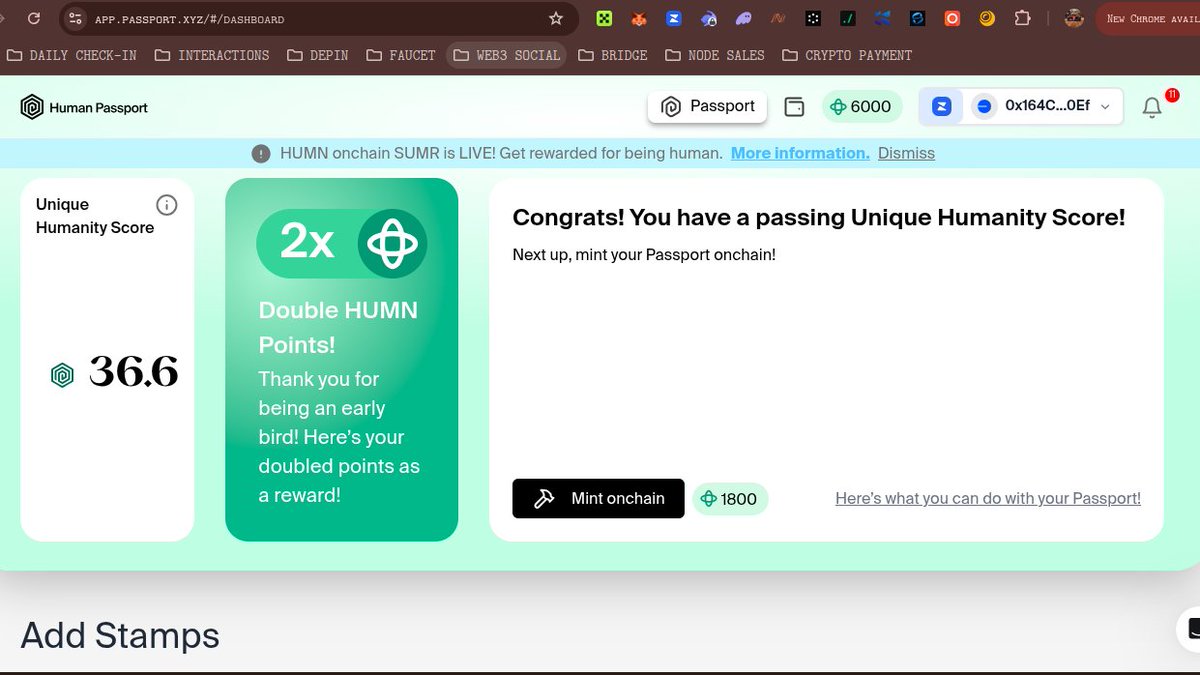Bookmark this page with the star
Viewport: 1200px width, 675px height.
pyautogui.click(x=556, y=18)
